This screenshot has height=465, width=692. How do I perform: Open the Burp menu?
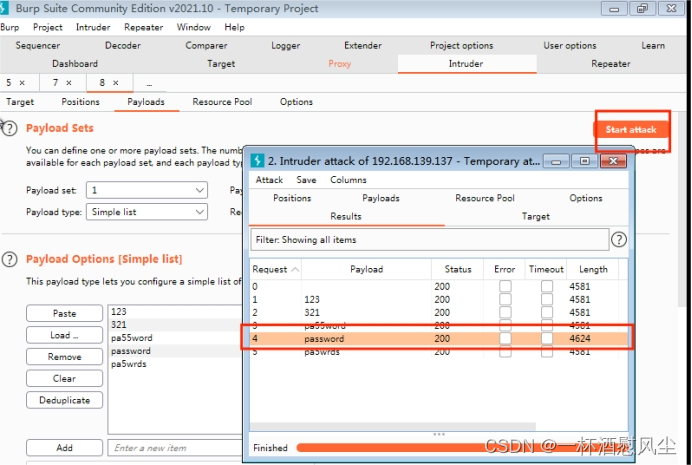point(10,27)
